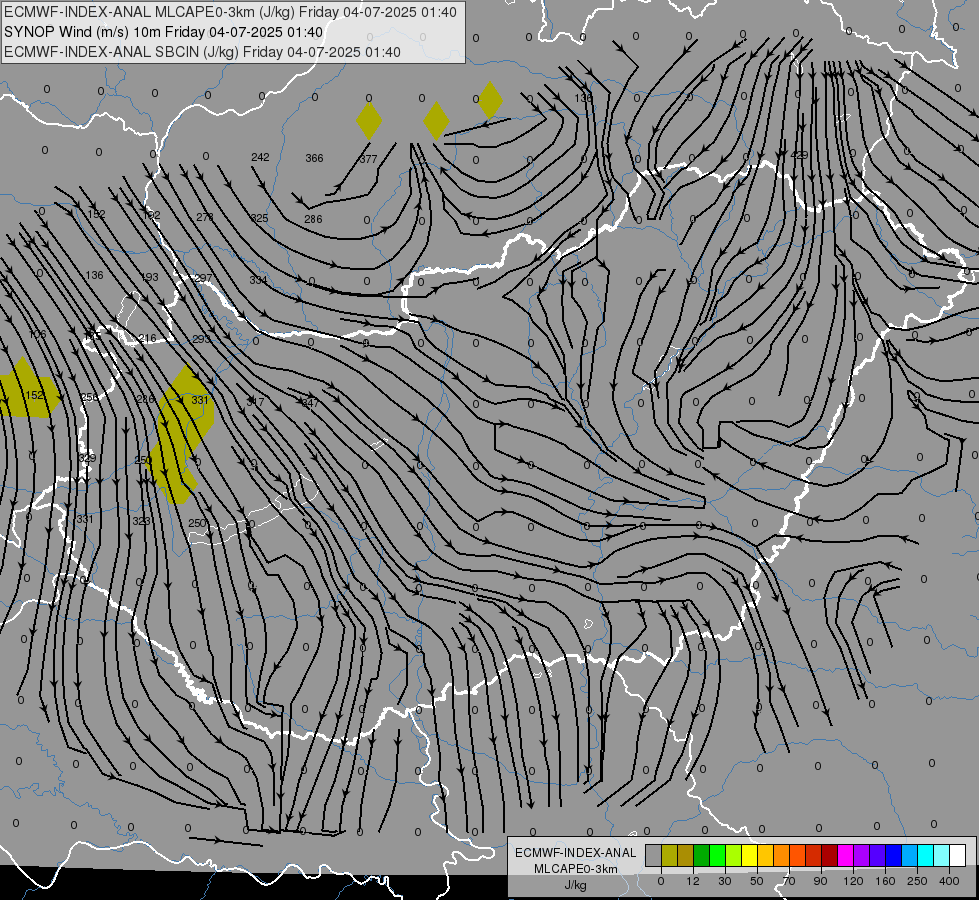Click the MLCAPE0-3km title line in header
This screenshot has width=979, height=900.
pyautogui.click(x=230, y=12)
